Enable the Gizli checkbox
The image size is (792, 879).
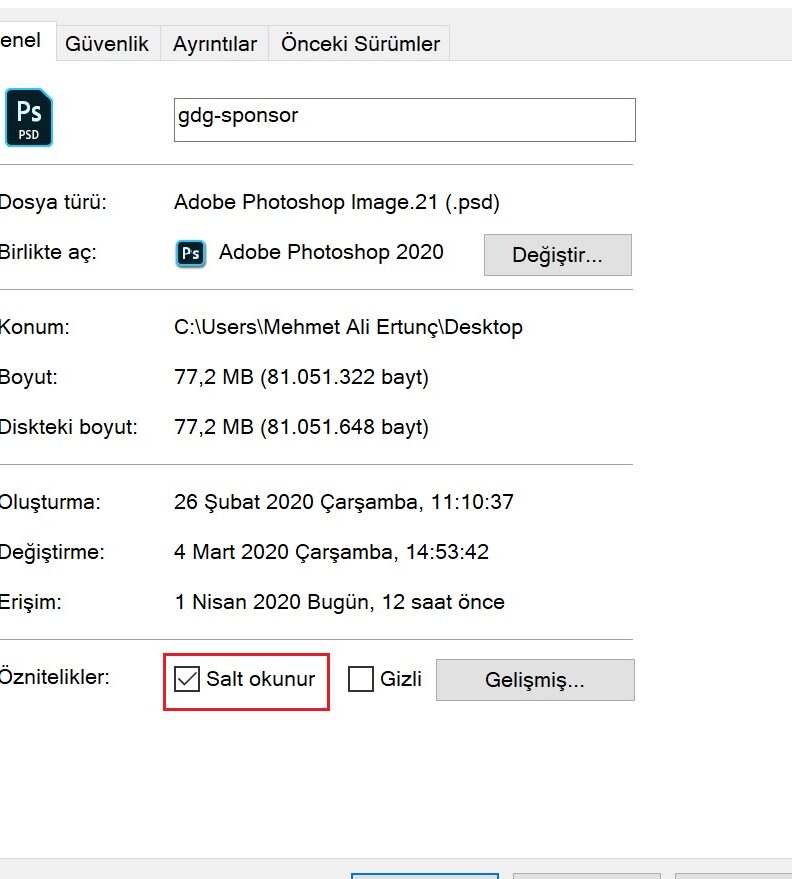pyautogui.click(x=361, y=679)
